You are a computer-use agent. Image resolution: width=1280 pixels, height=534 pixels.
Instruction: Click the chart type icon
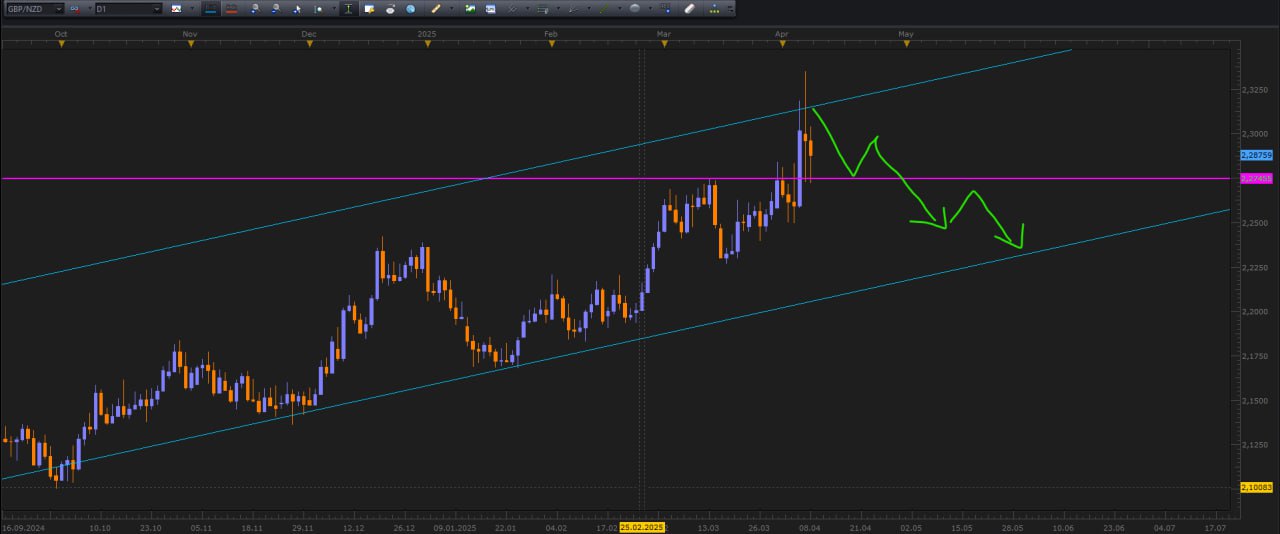tap(176, 9)
